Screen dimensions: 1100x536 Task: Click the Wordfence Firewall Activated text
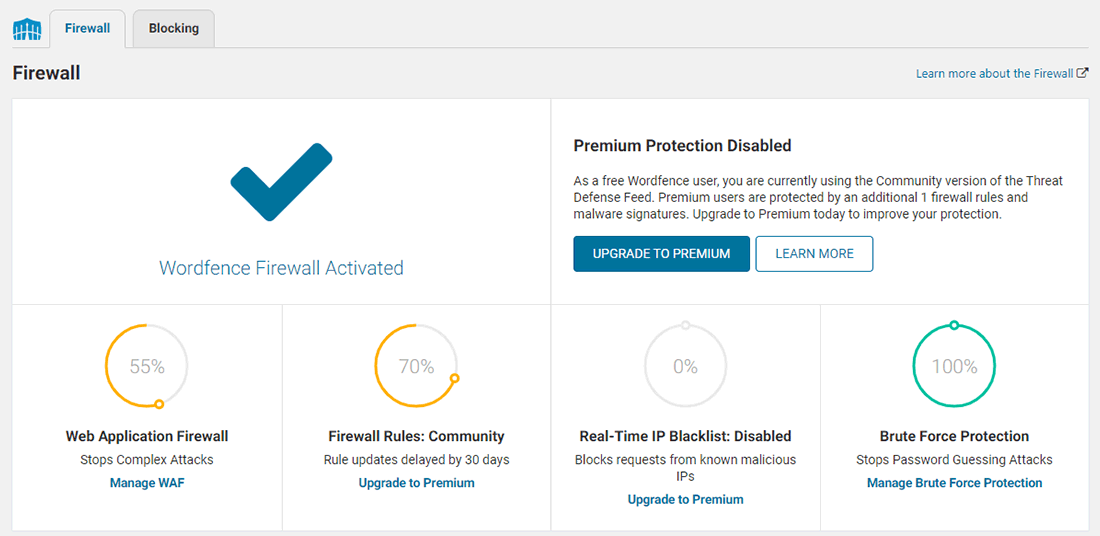pos(281,268)
